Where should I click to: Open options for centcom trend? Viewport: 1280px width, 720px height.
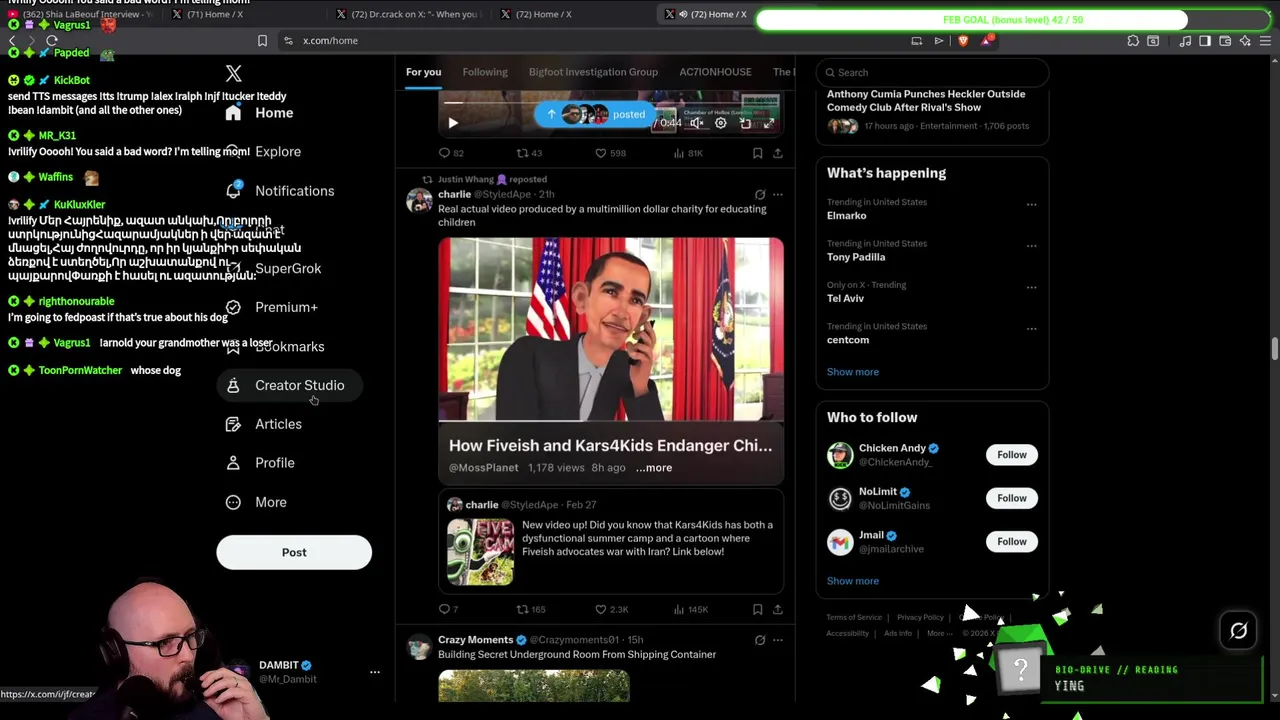[x=1031, y=328]
